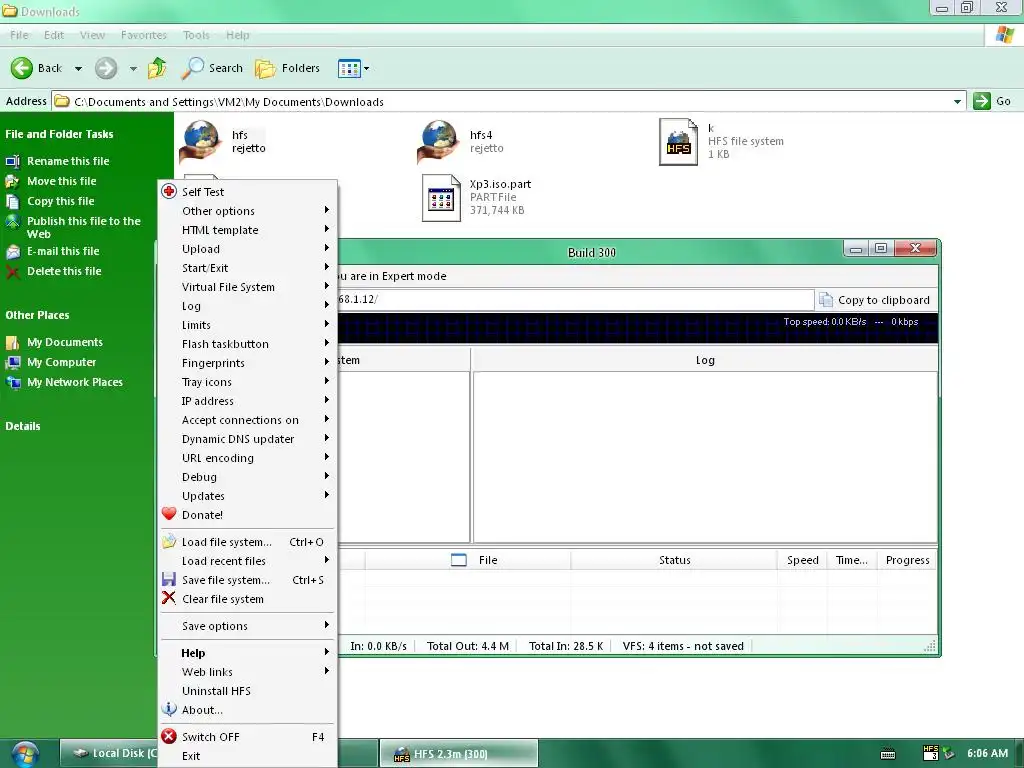This screenshot has width=1024, height=768.
Task: Click the Switch OFF red icon
Action: pos(169,736)
